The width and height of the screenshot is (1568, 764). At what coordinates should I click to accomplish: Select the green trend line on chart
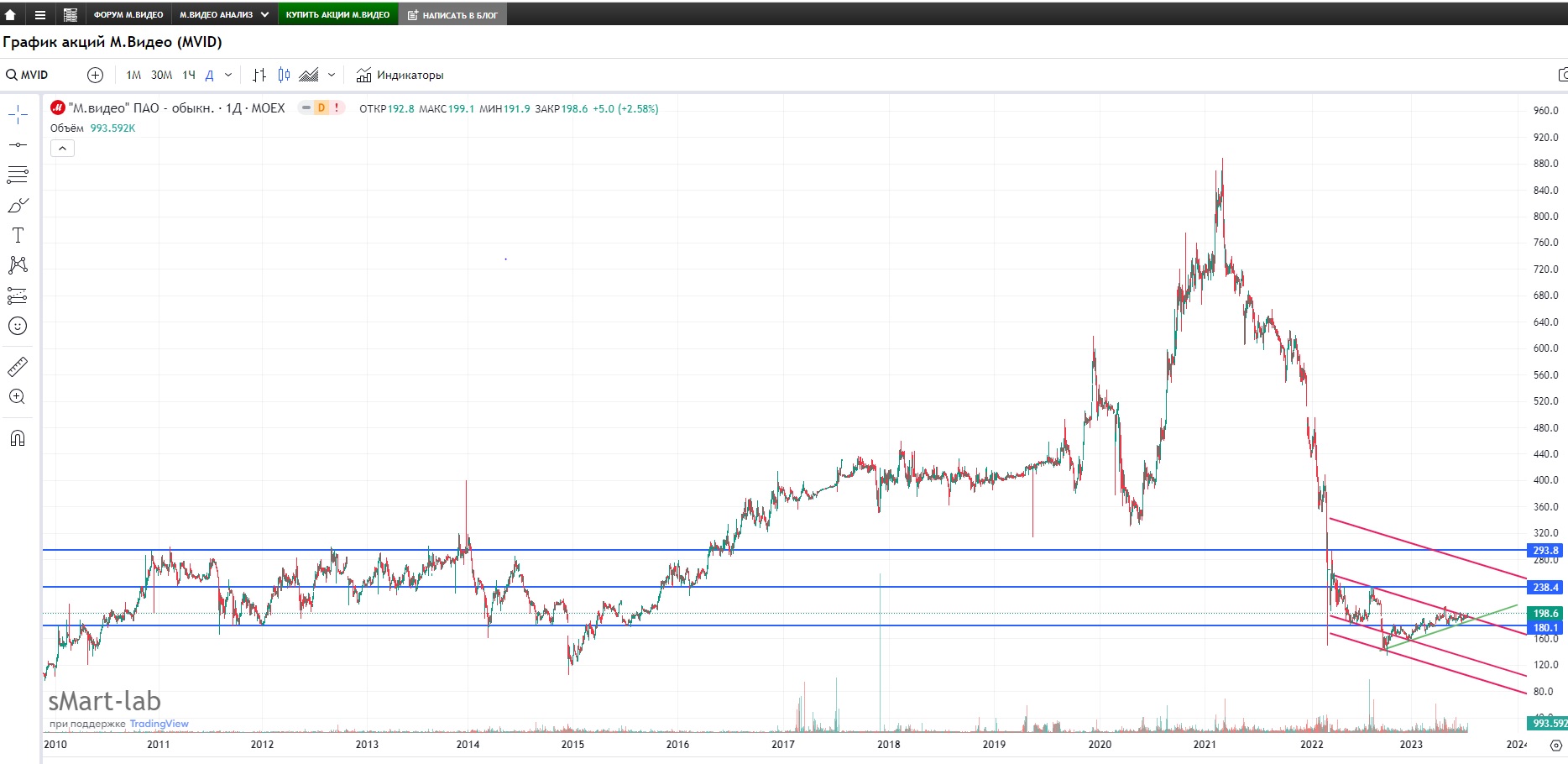point(1452,626)
